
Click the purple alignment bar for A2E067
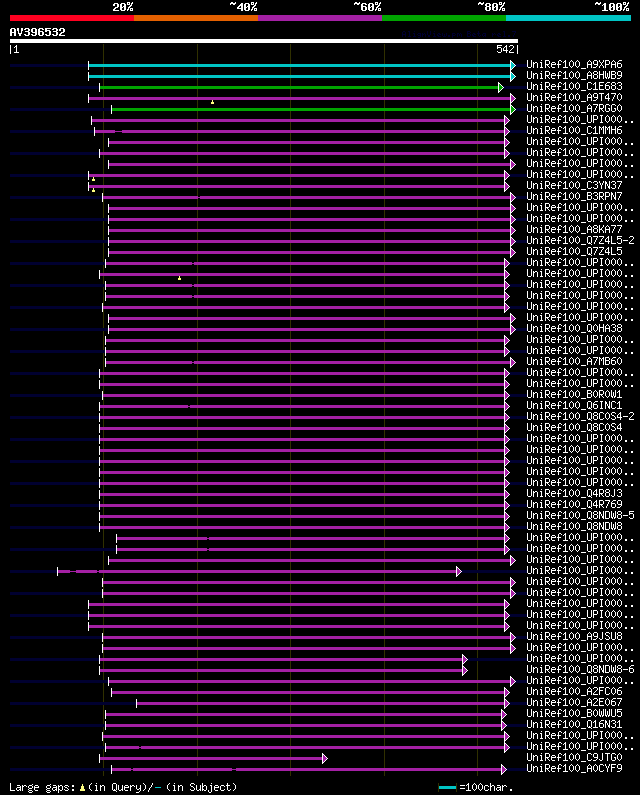pos(321,704)
